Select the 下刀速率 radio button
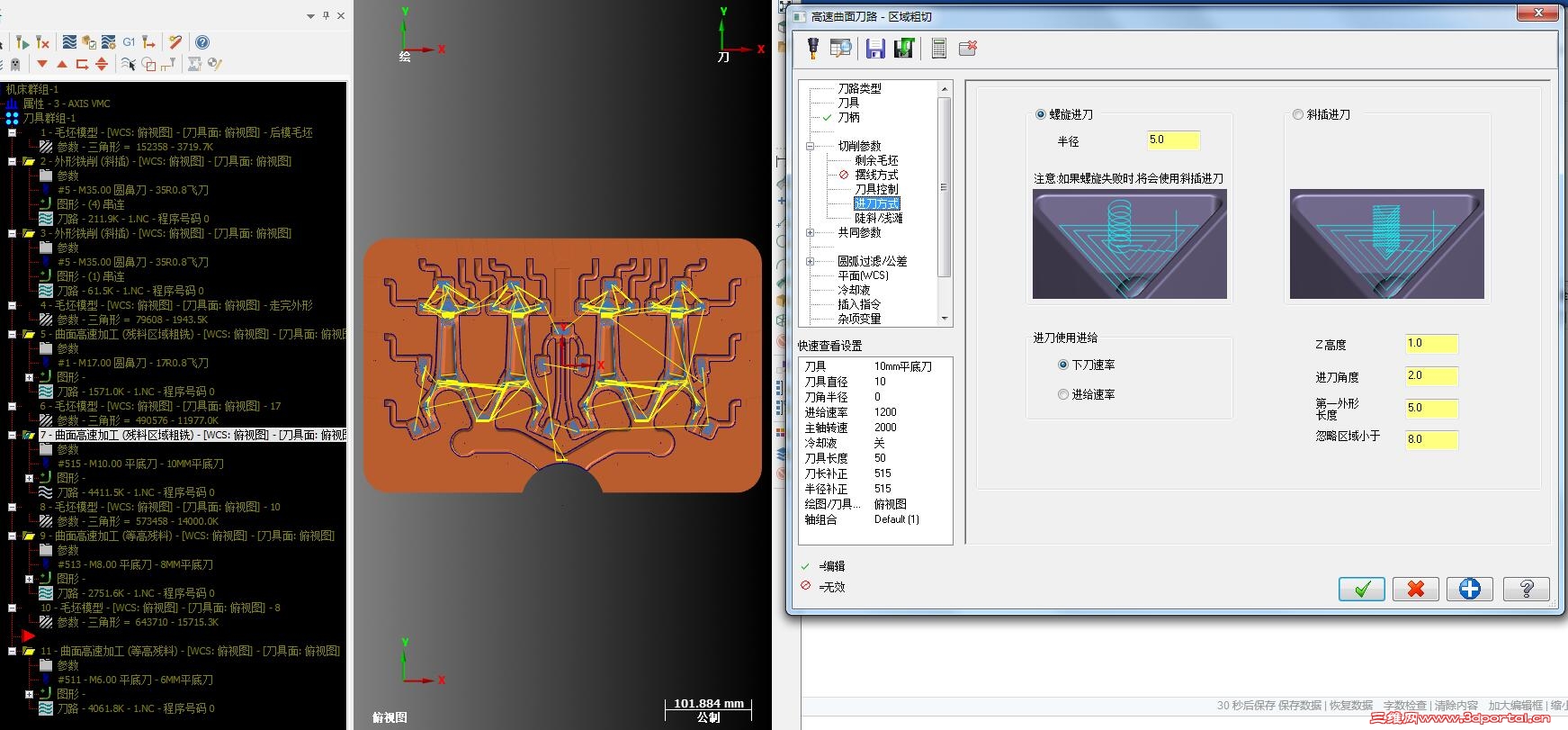Screen dimensions: 1568x730 coord(1063,365)
